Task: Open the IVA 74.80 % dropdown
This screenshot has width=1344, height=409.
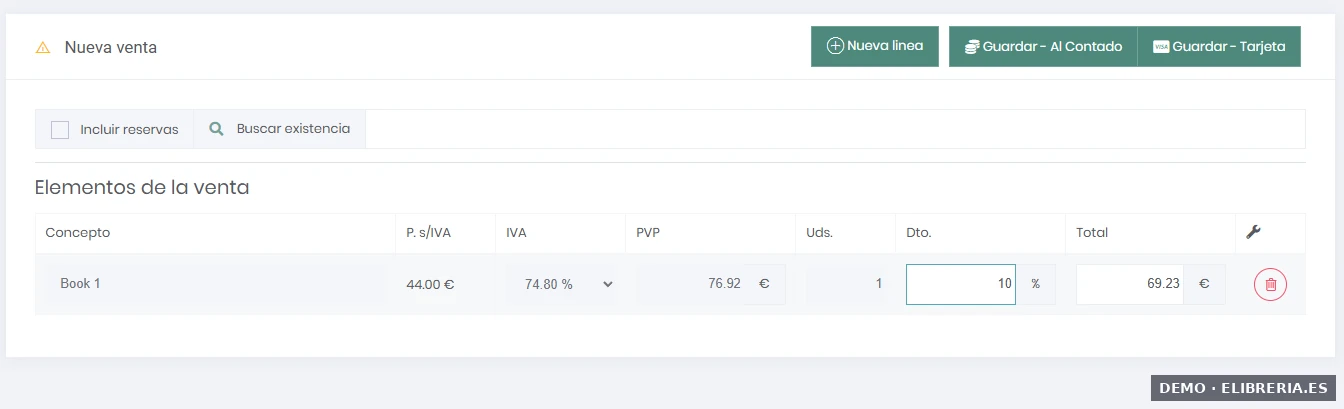Action: pyautogui.click(x=565, y=284)
